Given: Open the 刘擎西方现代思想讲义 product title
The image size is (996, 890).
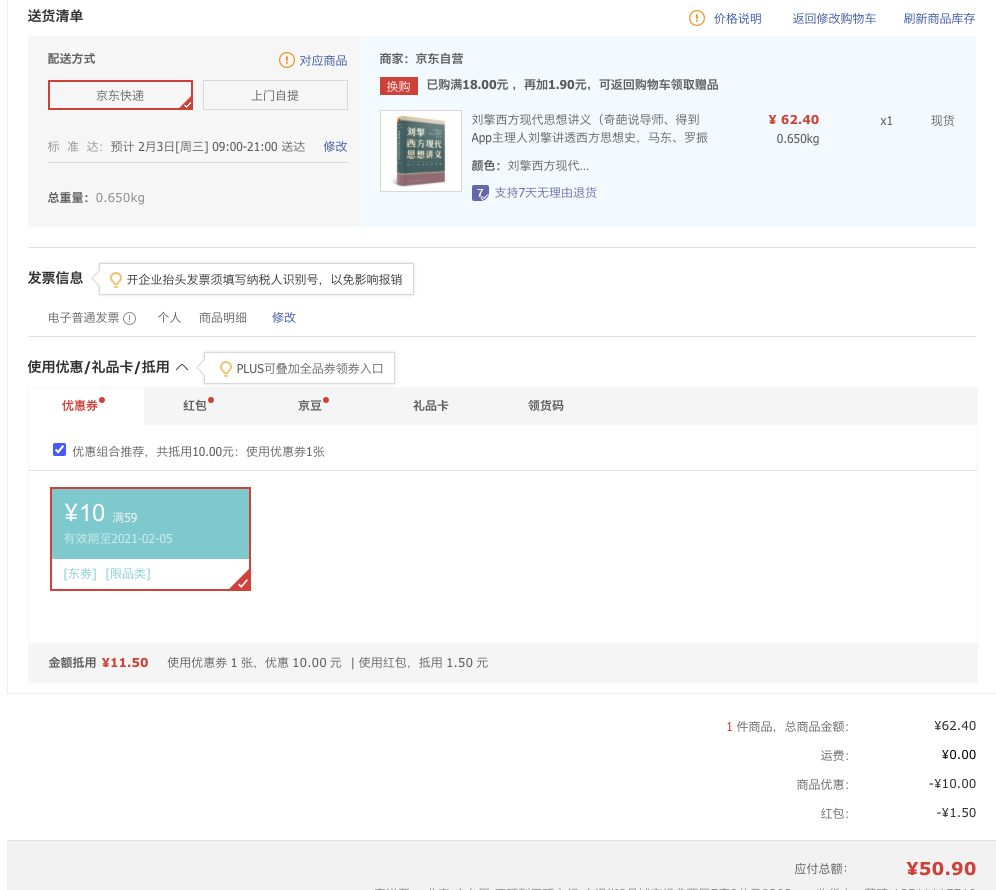Looking at the screenshot, I should pos(589,128).
